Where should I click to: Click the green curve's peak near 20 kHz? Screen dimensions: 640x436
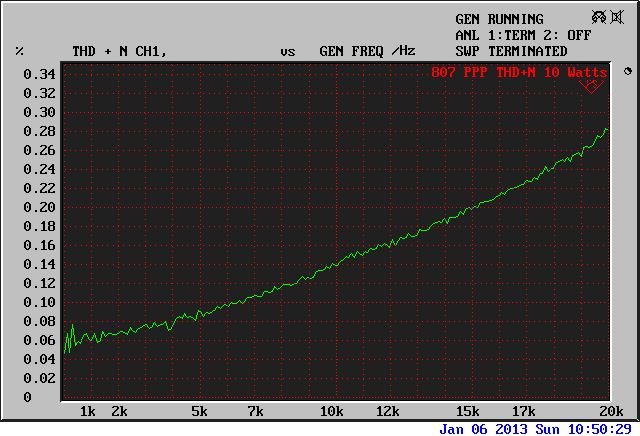click(x=606, y=130)
